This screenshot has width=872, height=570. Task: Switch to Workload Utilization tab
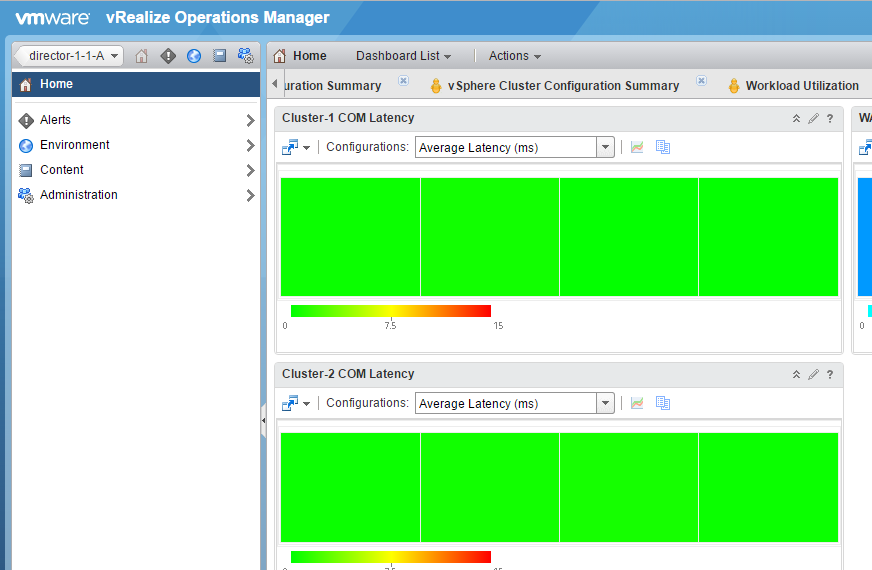click(802, 86)
